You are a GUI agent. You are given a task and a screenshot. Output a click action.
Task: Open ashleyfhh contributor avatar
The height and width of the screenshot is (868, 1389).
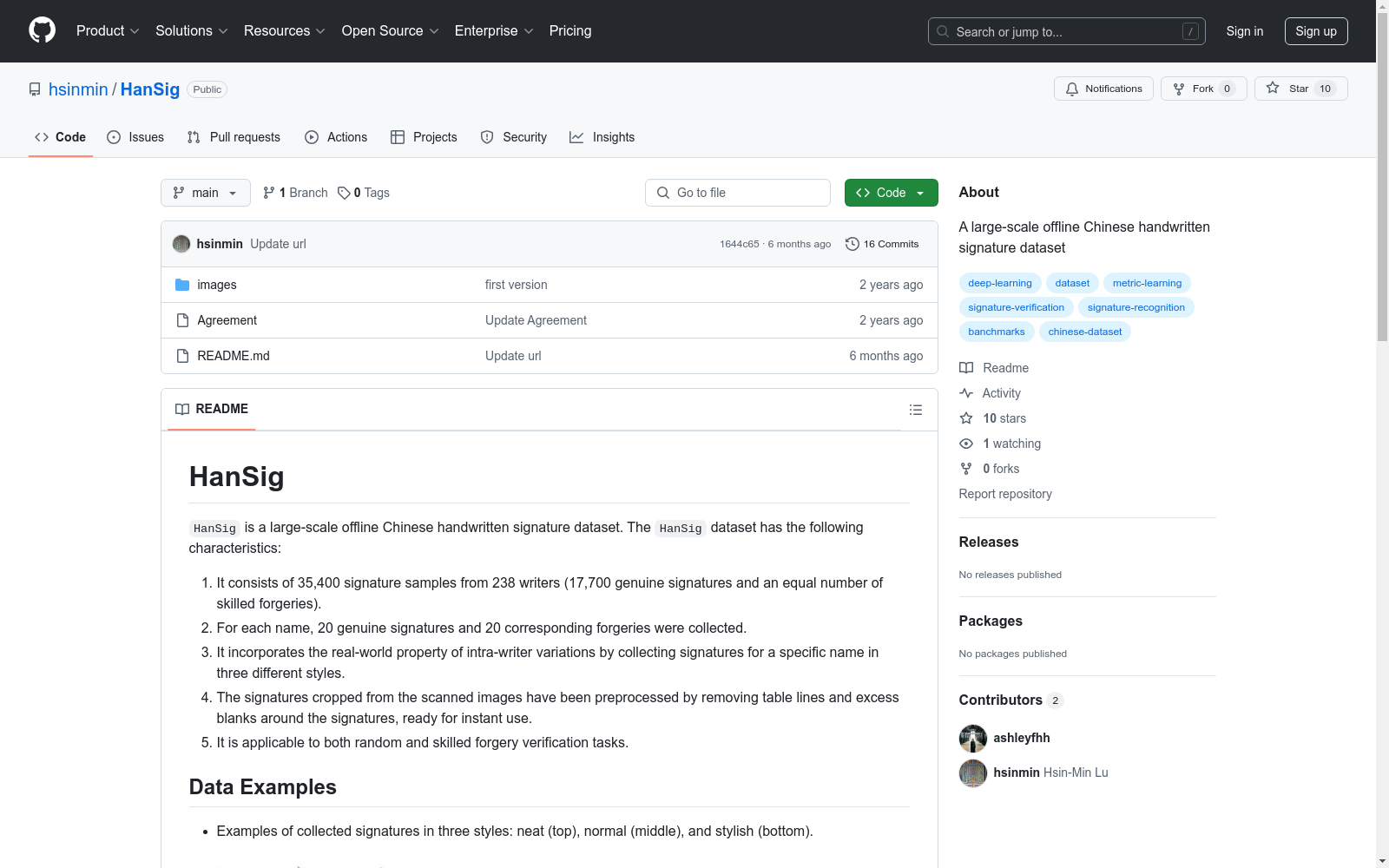tap(973, 739)
